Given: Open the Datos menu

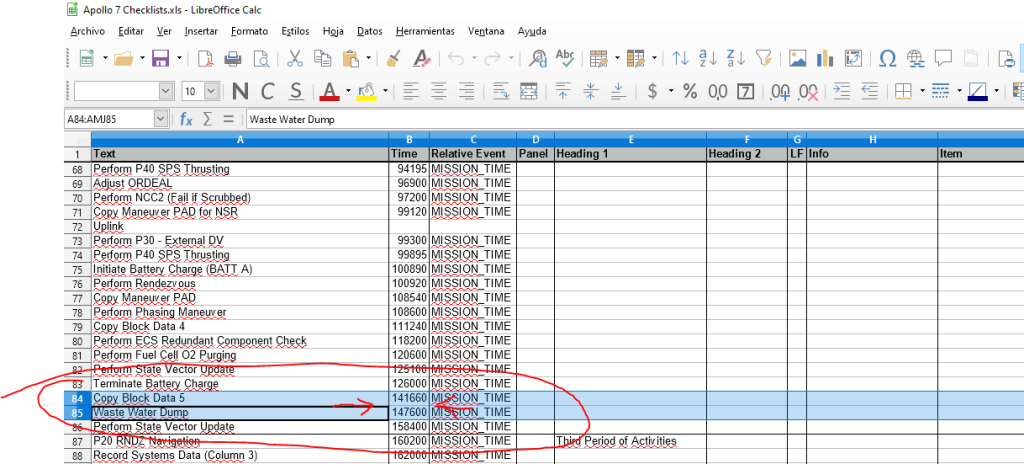Looking at the screenshot, I should click(370, 31).
